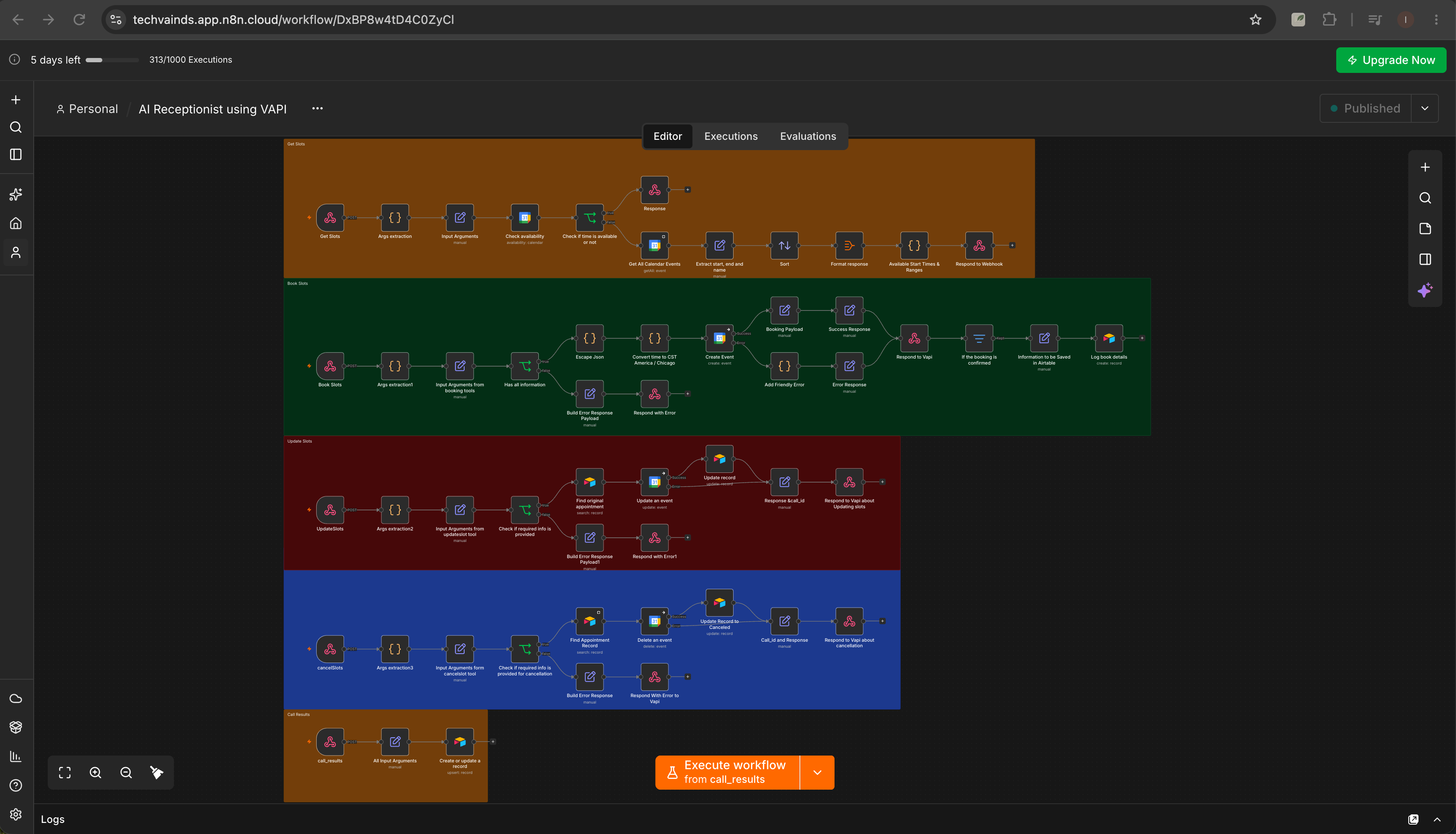Image resolution: width=1456 pixels, height=834 pixels.
Task: Expand the Published status dropdown
Action: [x=1424, y=108]
